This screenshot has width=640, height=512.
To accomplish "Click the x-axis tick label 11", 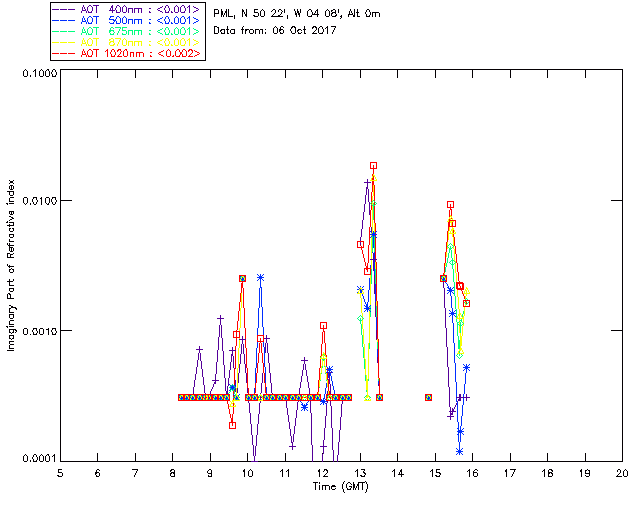I will click(x=285, y=473).
